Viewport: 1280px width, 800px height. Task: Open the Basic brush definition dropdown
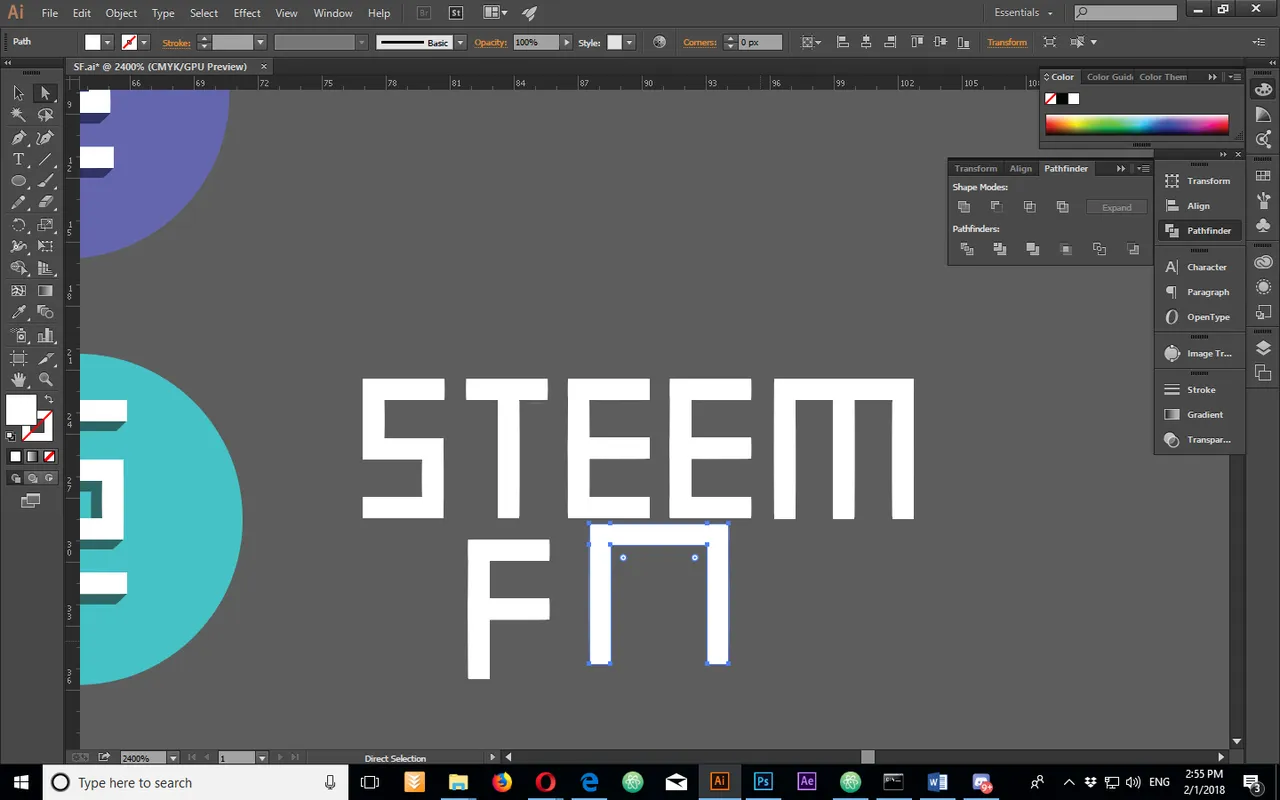coord(460,43)
